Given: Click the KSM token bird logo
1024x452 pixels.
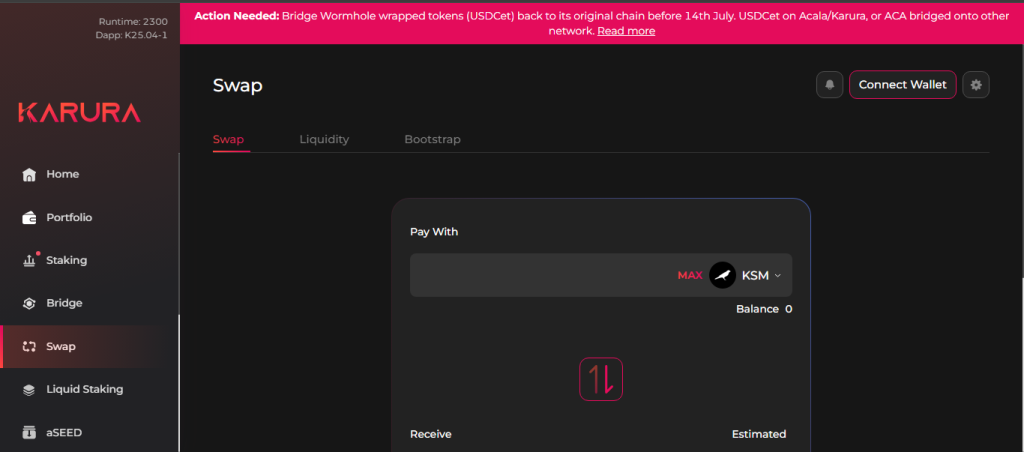Looking at the screenshot, I should point(722,275).
